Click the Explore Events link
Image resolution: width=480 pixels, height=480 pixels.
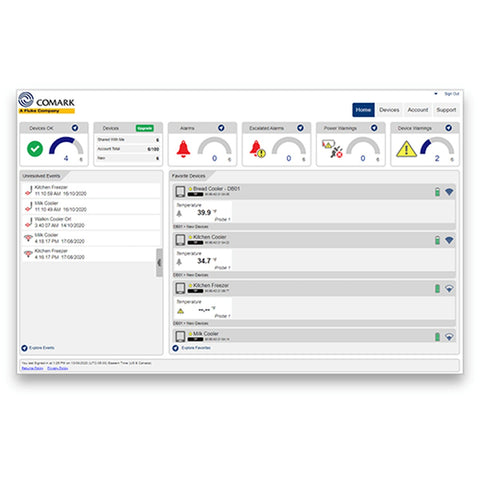point(41,348)
